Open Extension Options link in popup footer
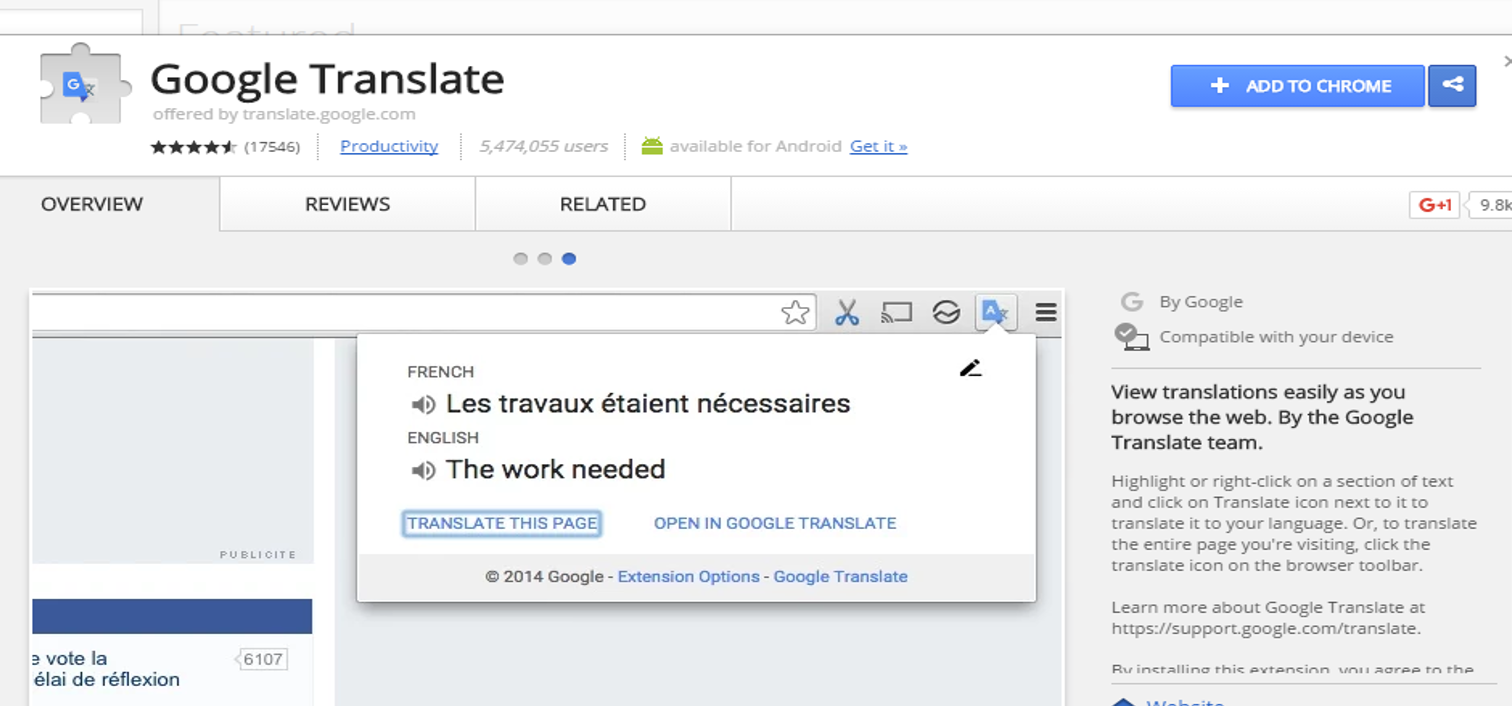1512x706 pixels. [x=689, y=577]
